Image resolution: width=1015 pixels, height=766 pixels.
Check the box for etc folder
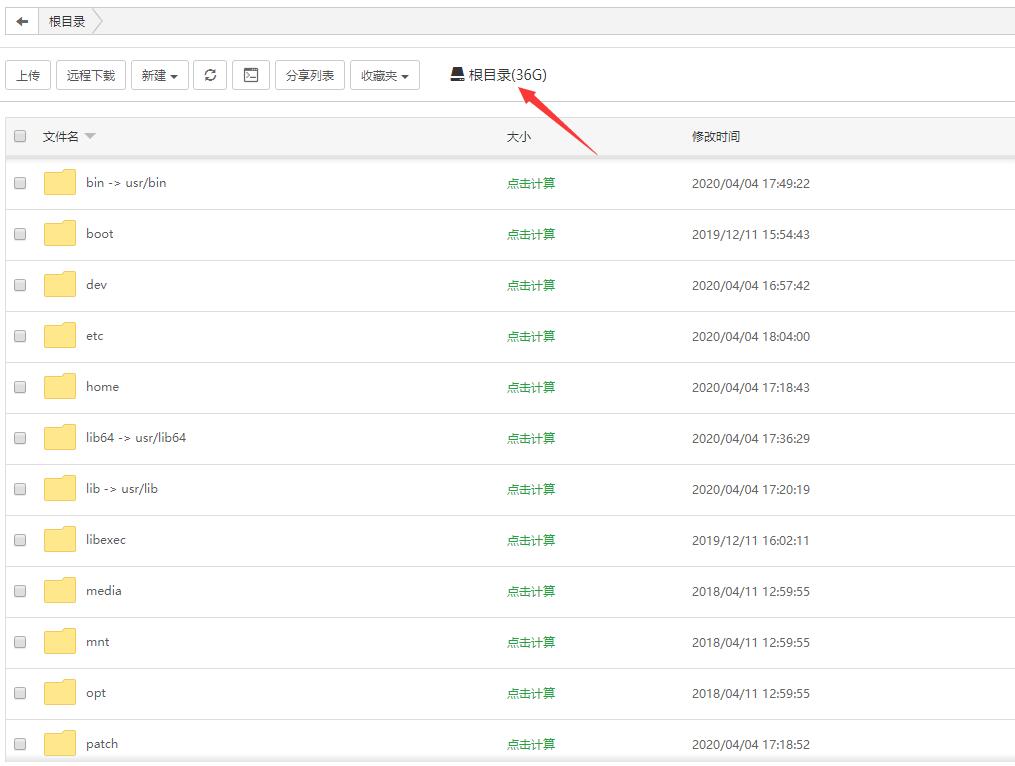tap(20, 335)
